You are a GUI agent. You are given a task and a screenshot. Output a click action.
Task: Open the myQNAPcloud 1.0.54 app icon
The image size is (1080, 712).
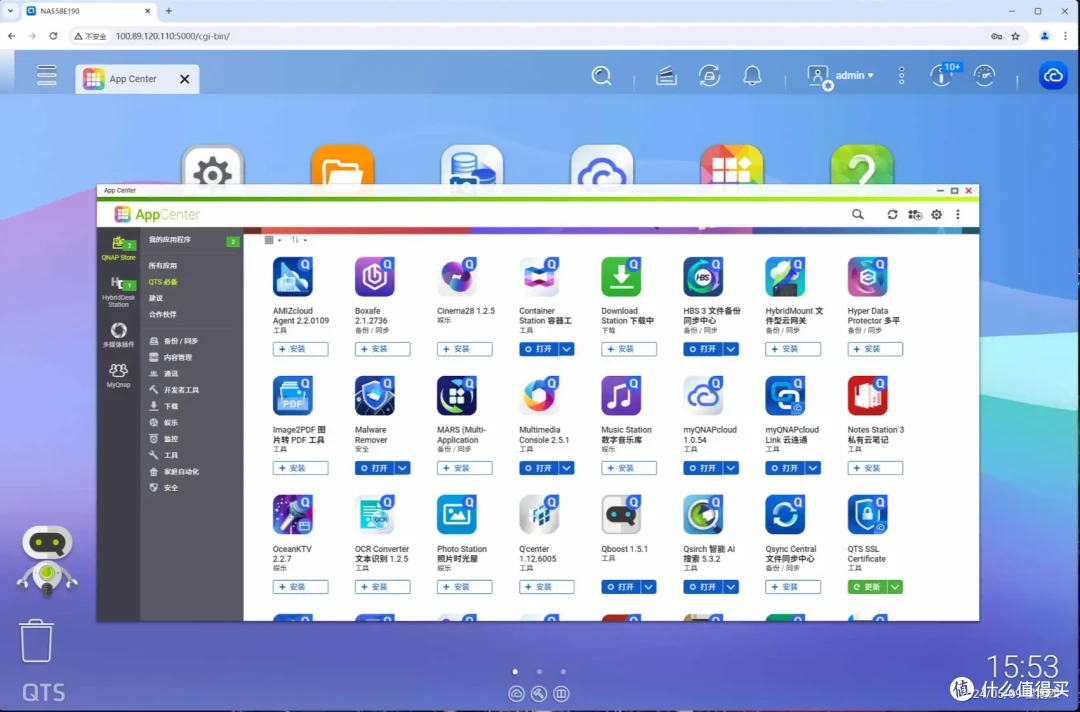pos(703,396)
